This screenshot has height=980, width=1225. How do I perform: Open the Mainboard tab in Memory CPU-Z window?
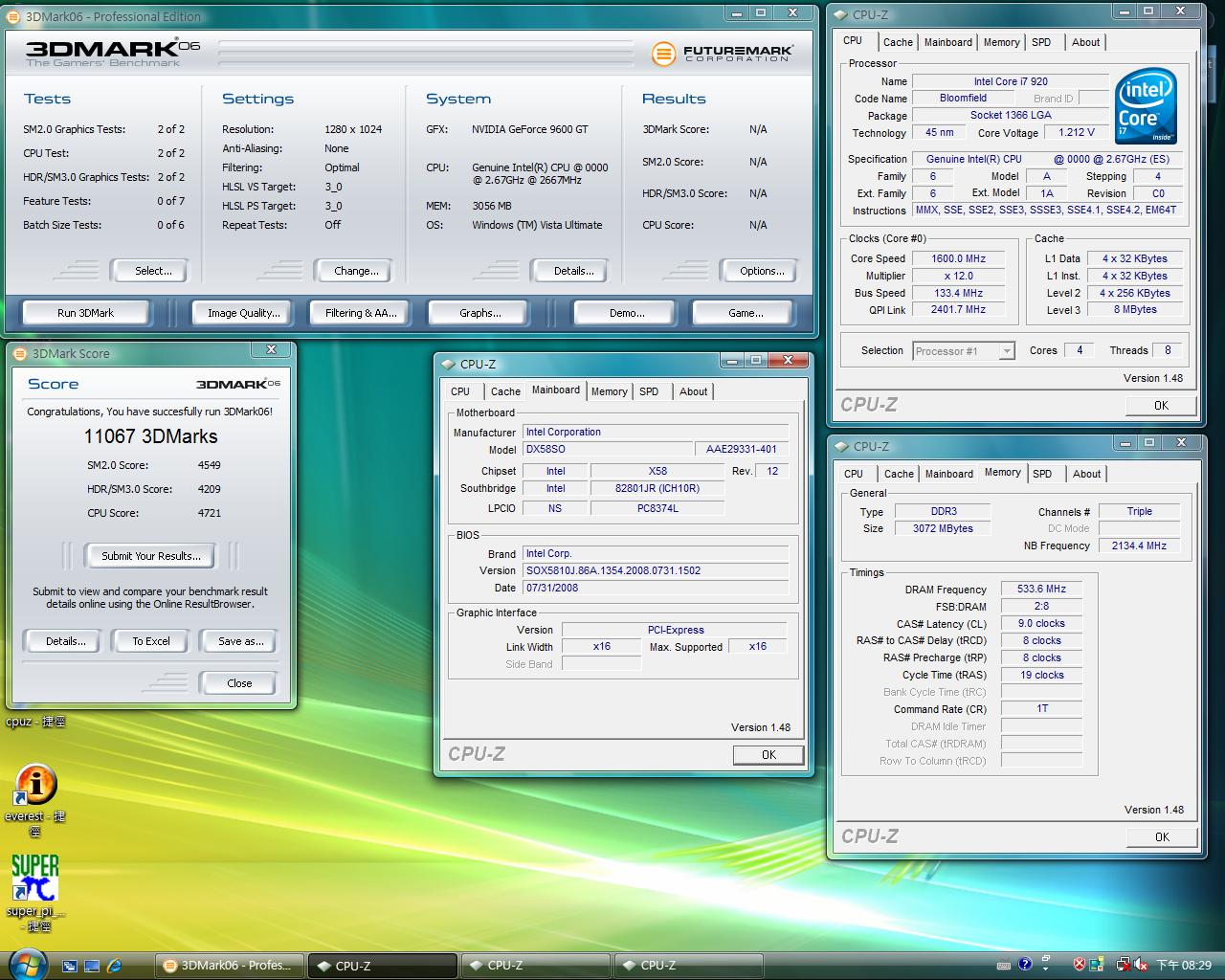click(948, 474)
